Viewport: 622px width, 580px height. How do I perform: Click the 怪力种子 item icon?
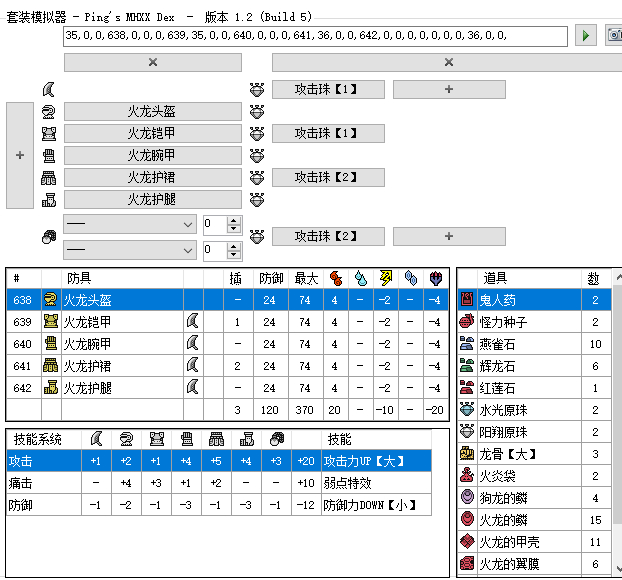click(467, 321)
